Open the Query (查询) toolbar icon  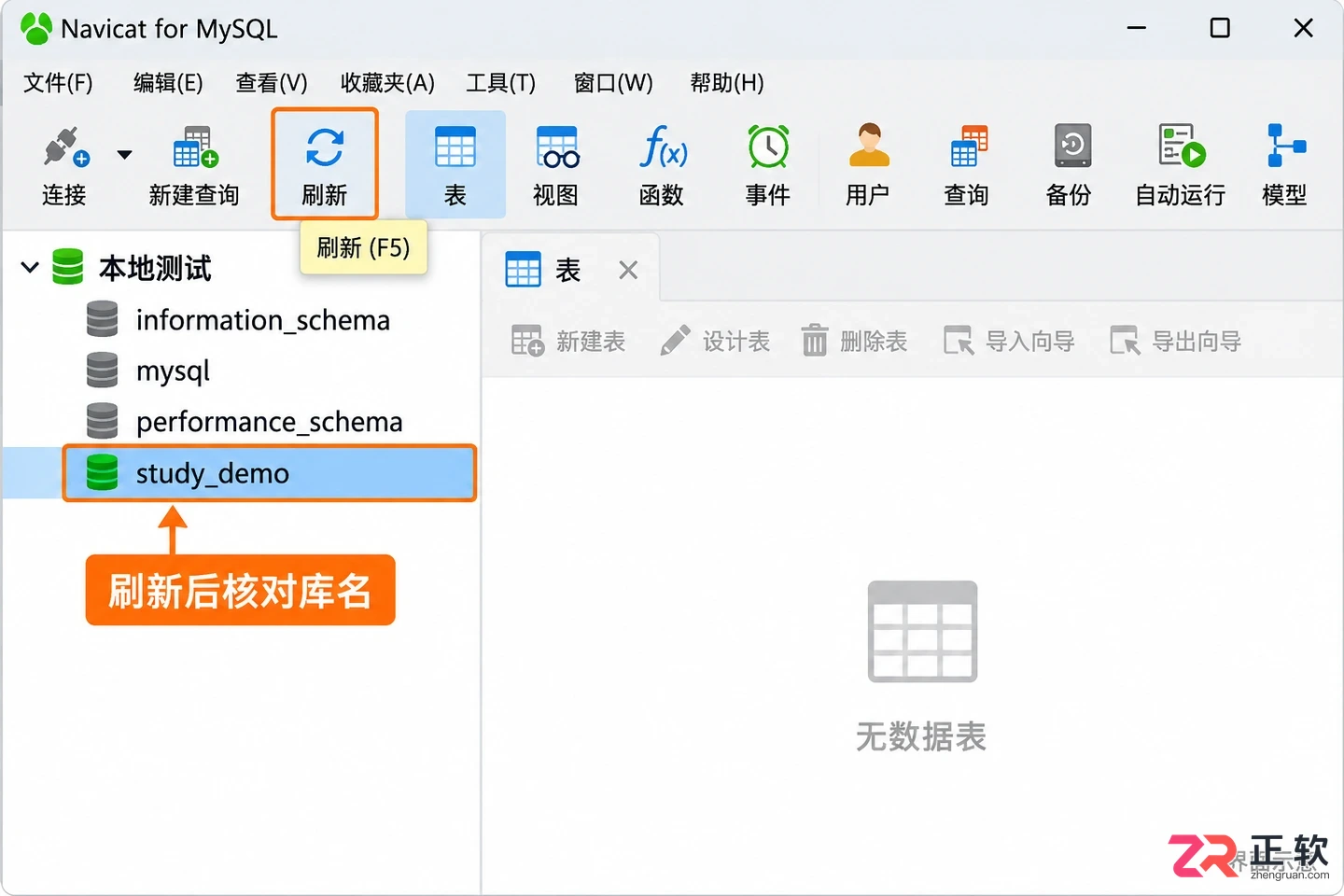967,147
